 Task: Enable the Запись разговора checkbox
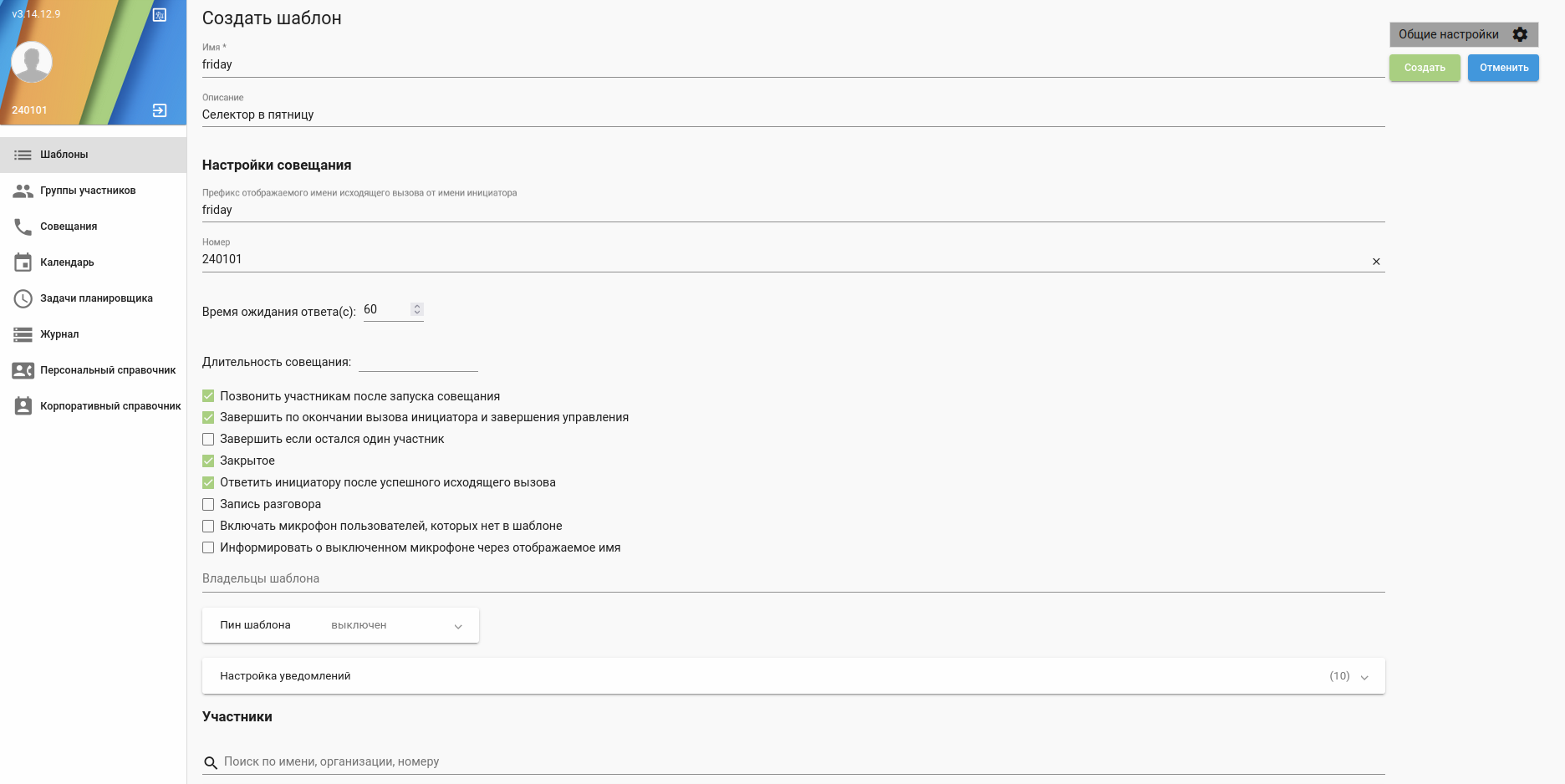coord(208,504)
